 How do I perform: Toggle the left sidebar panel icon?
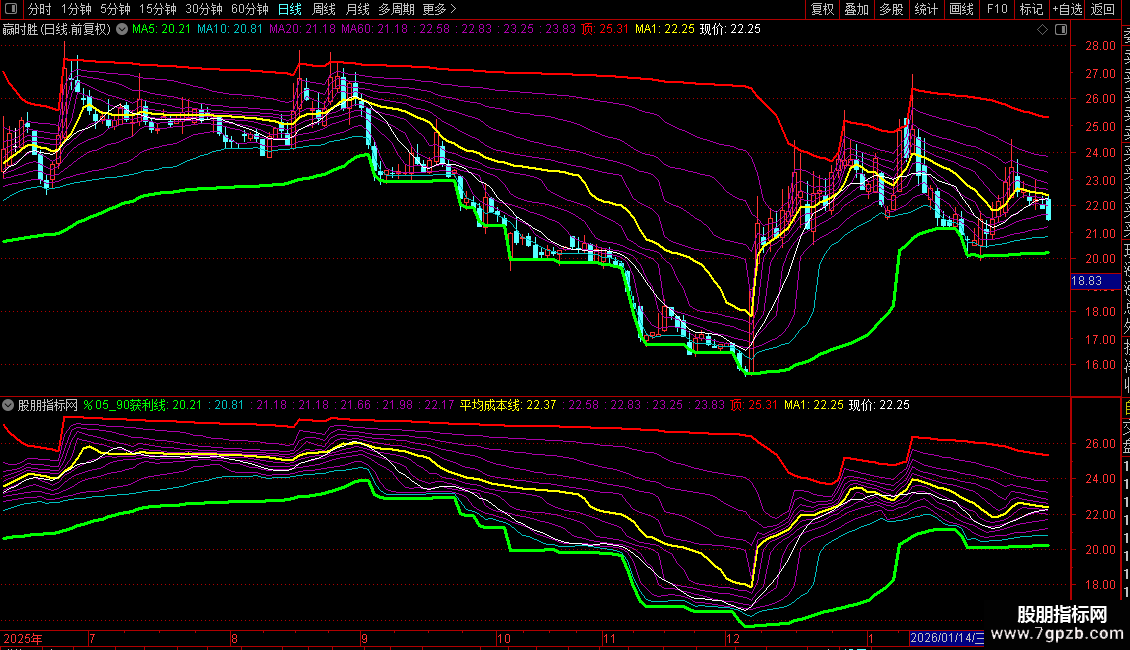tap(12, 9)
